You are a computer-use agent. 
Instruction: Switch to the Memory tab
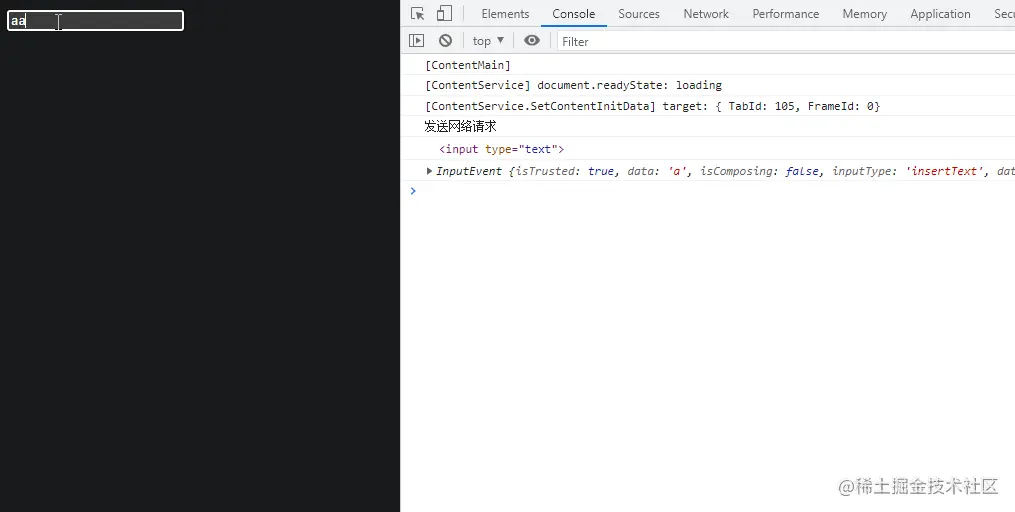(864, 14)
